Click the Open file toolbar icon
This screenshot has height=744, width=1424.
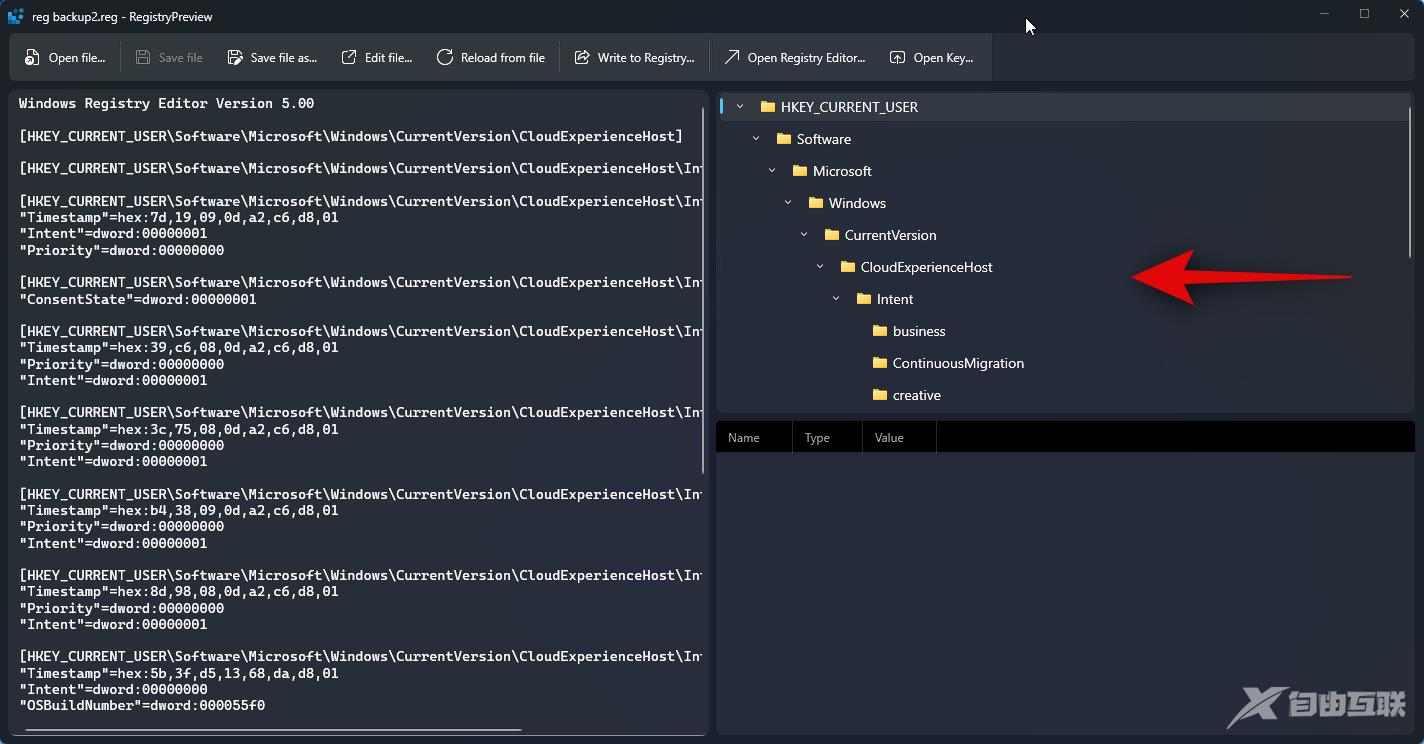[33, 58]
